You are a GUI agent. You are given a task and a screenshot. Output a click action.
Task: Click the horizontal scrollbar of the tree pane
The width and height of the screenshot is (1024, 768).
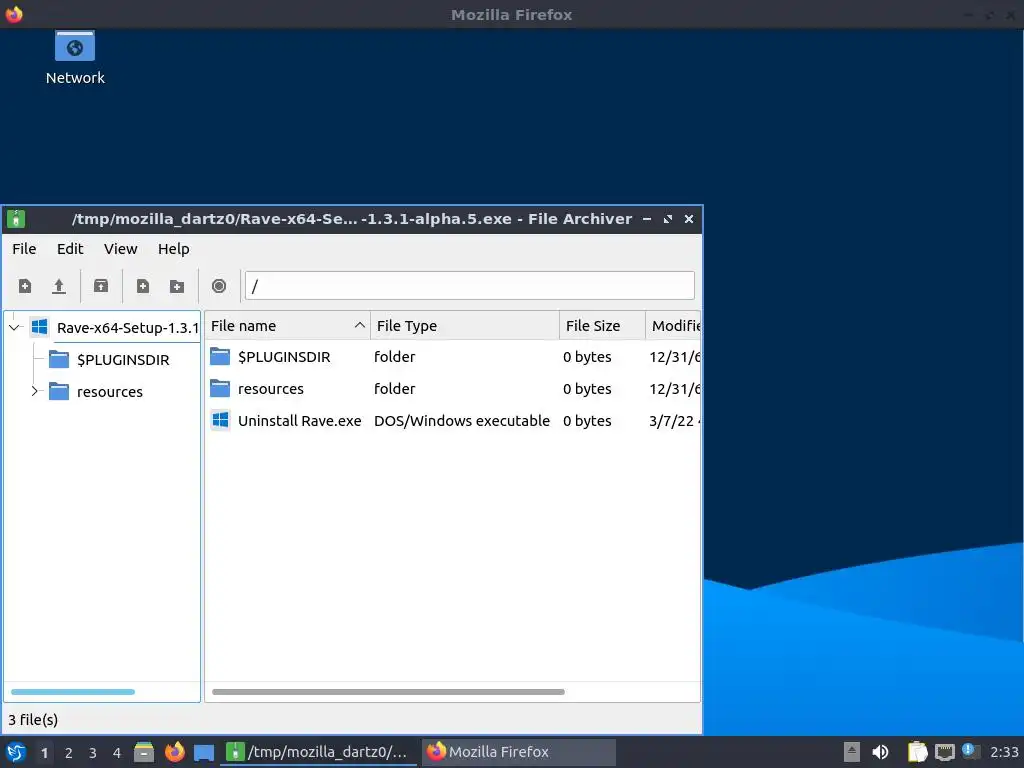click(73, 692)
